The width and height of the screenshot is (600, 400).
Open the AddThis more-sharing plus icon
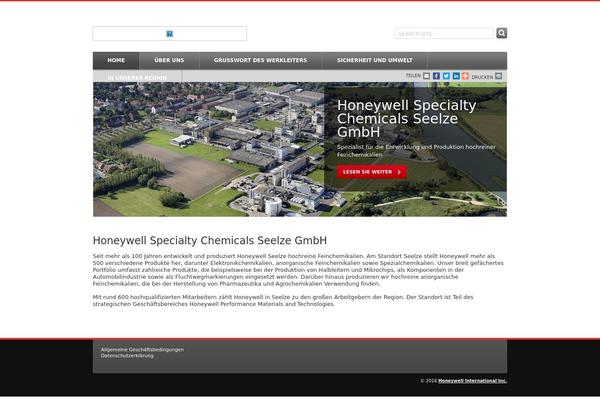coord(465,76)
